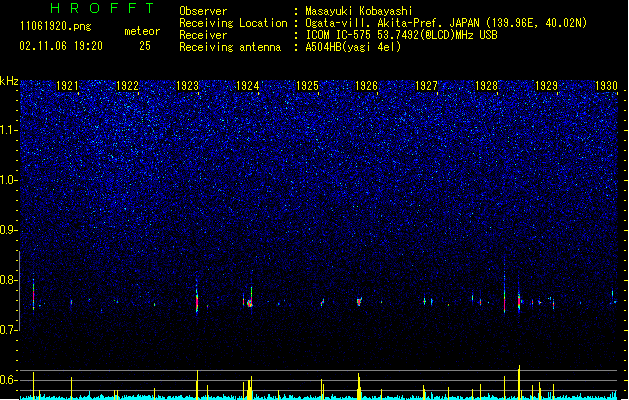Select the filename 11061920.png
629x400 pixels.
pos(56,26)
